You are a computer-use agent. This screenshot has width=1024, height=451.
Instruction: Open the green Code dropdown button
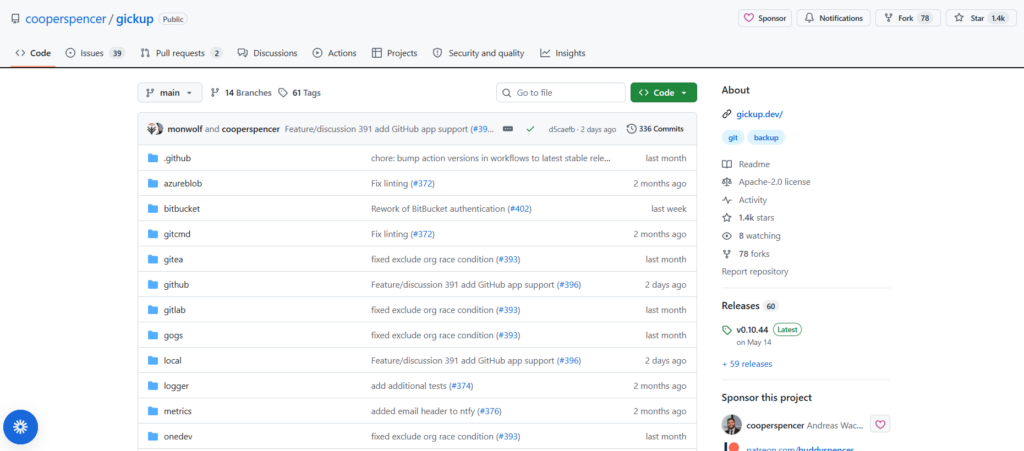[x=664, y=93]
